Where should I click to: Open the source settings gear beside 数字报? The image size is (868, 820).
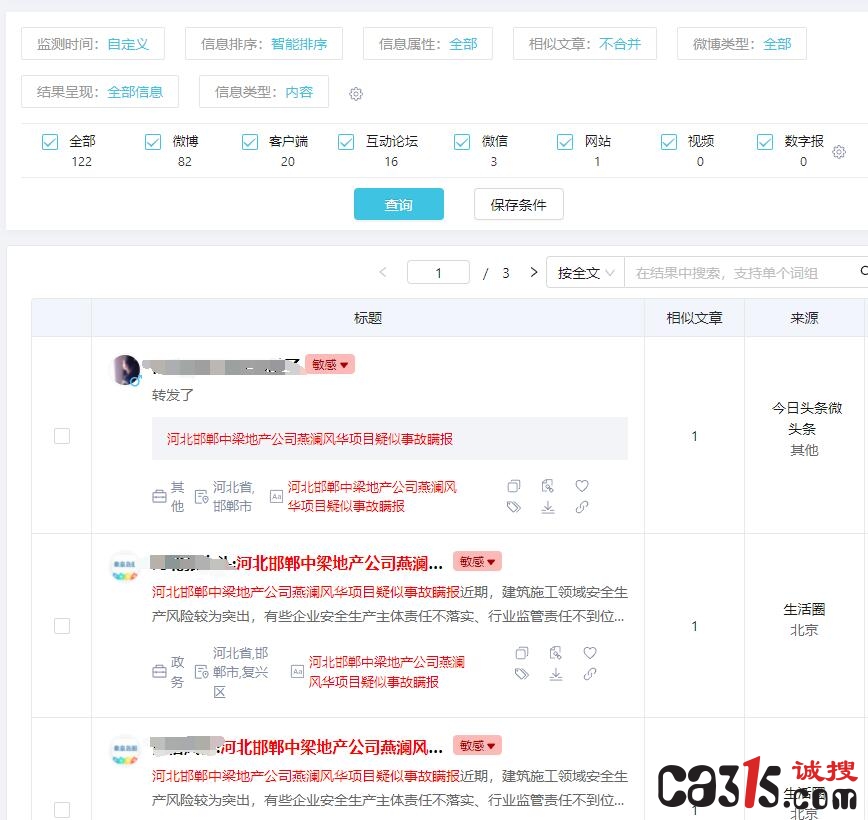click(x=839, y=151)
